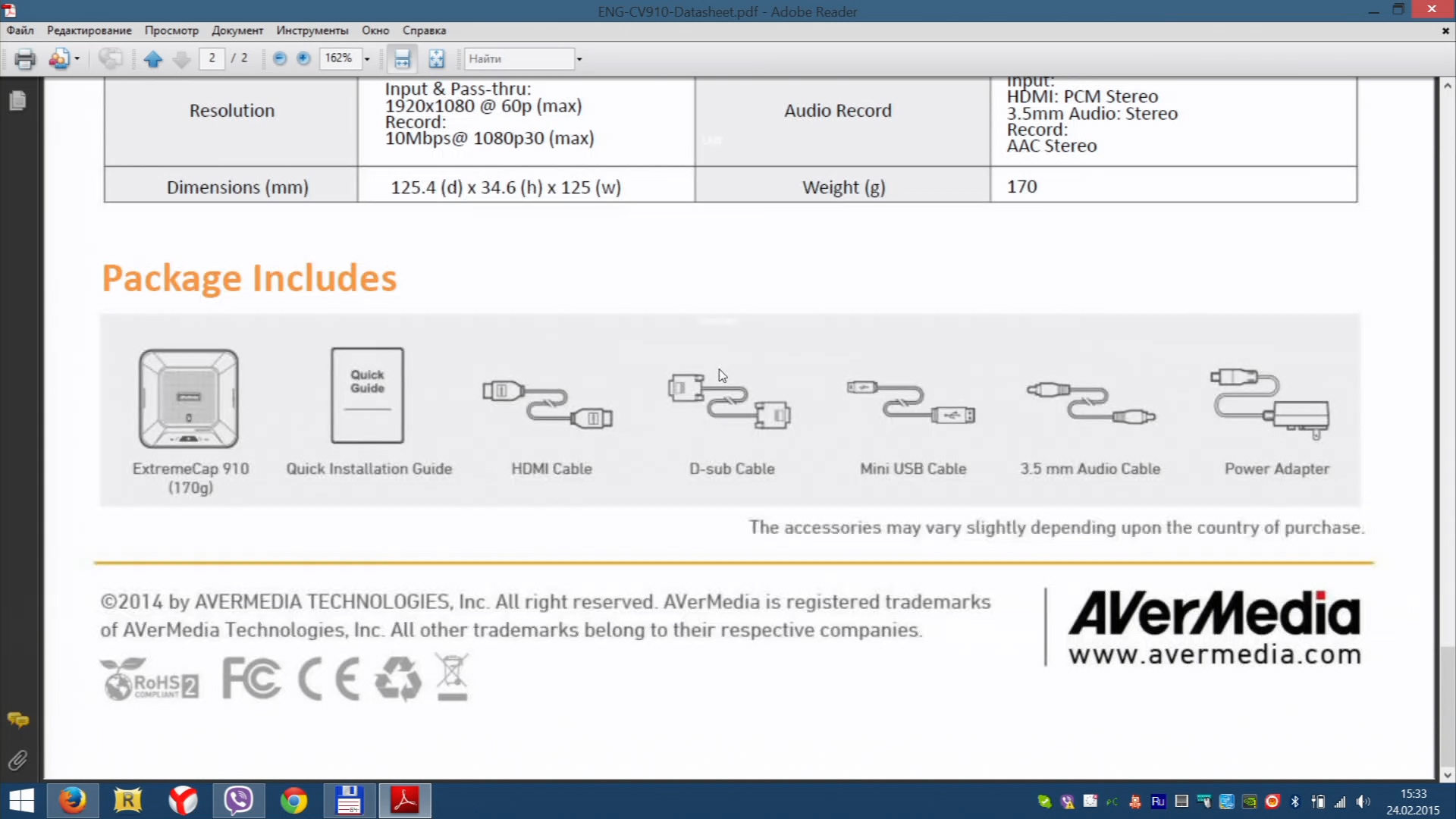Click the Windows Start button
This screenshot has height=819, width=1456.
[x=21, y=801]
